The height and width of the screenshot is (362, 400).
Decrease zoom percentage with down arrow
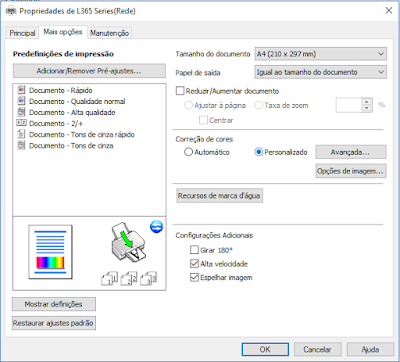pos(367,108)
